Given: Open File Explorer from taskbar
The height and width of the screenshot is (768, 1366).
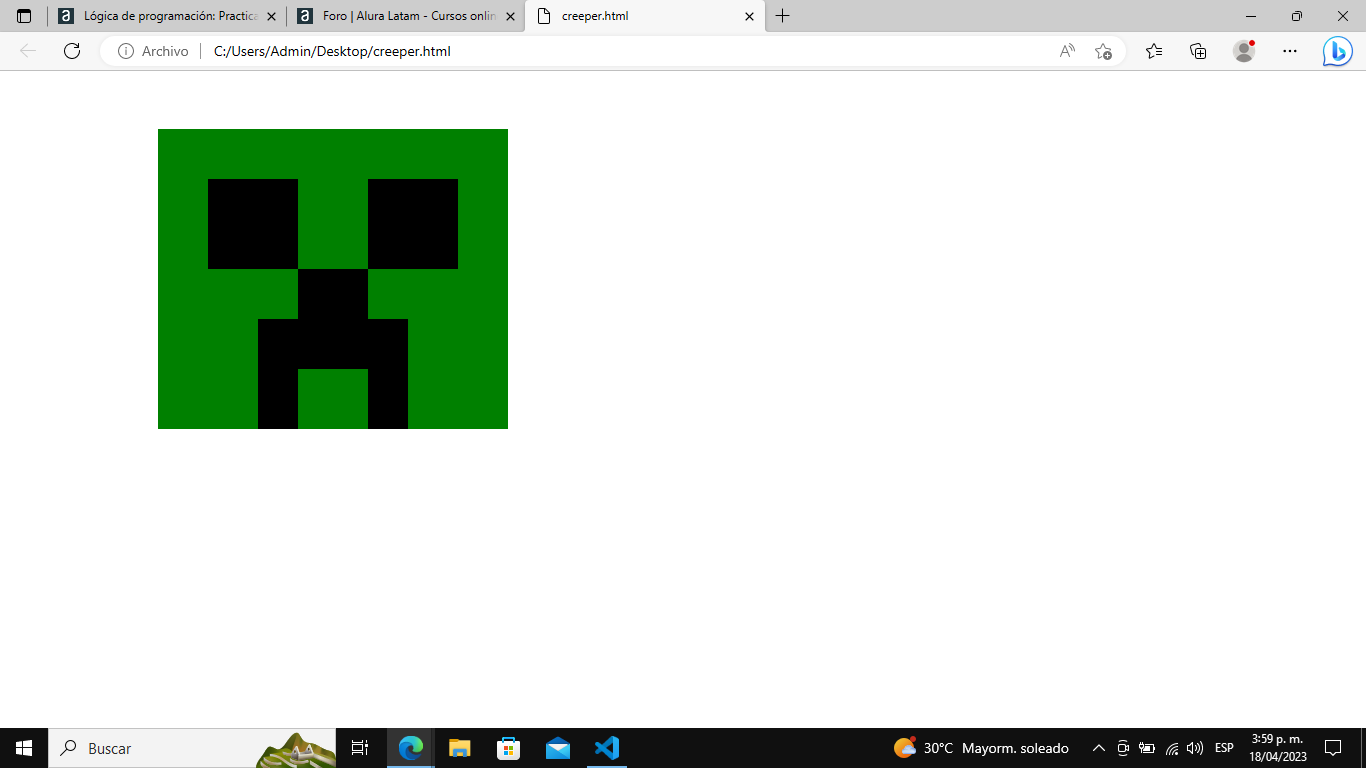Looking at the screenshot, I should [459, 748].
